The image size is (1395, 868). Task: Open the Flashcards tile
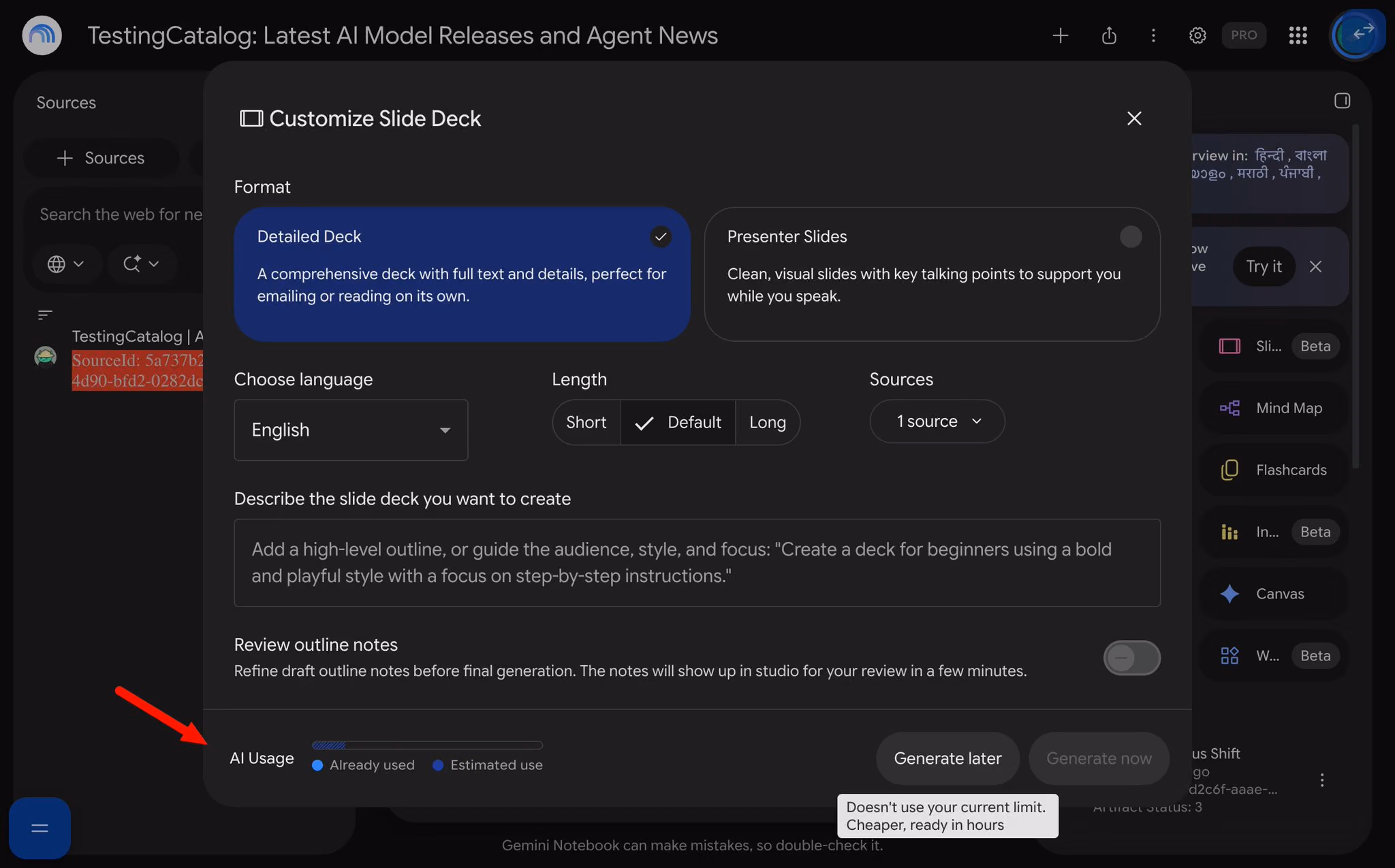coord(1274,470)
